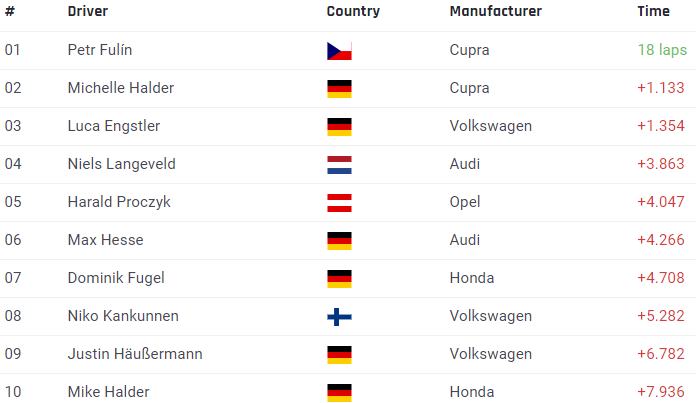Click the +7.936 time for Mike Halder
The image size is (696, 403).
(660, 392)
